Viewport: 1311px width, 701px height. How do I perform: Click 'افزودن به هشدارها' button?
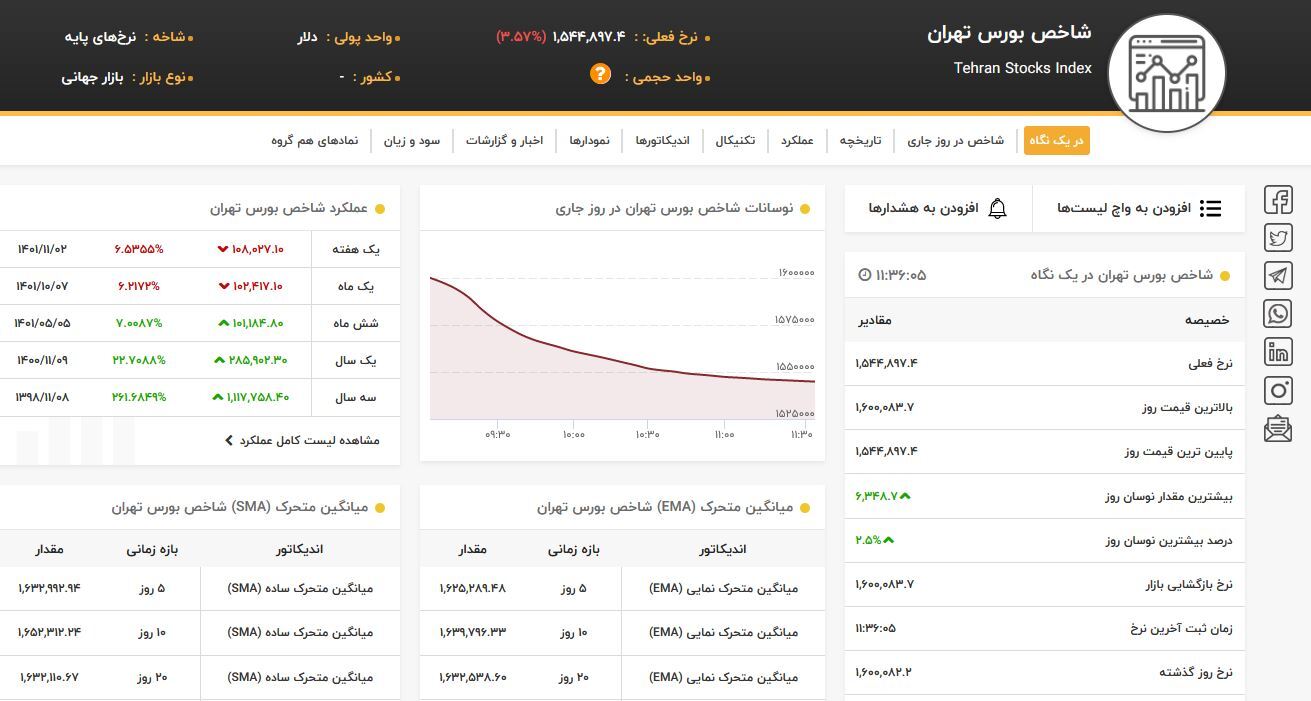click(x=938, y=208)
